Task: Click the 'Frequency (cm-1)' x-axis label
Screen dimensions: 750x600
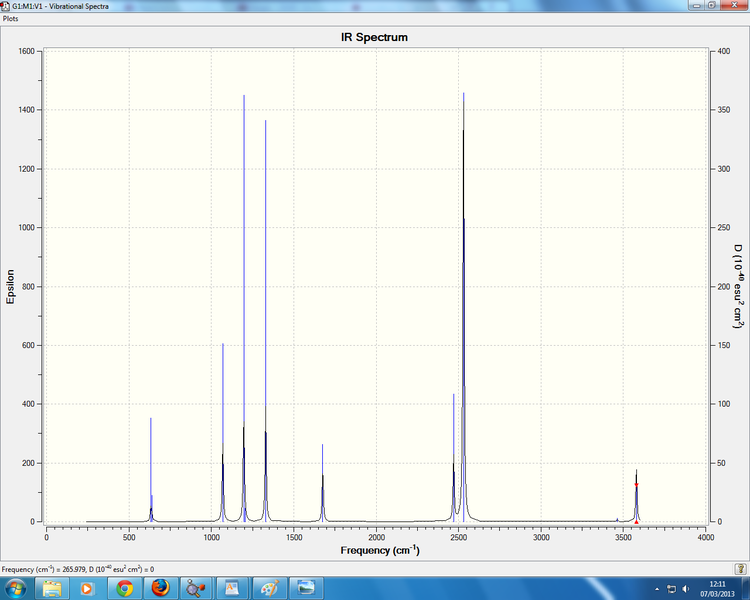Action: tap(380, 550)
